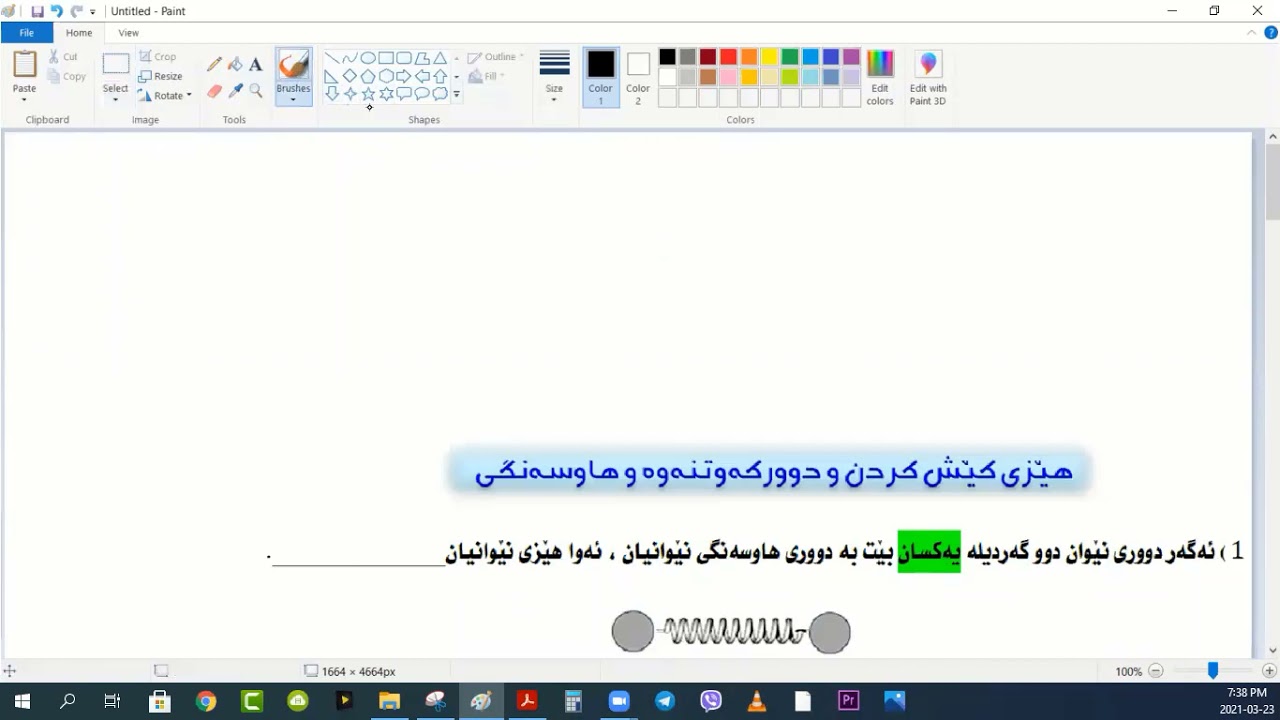The height and width of the screenshot is (720, 1280).
Task: Click the Save icon in title bar
Action: tap(37, 11)
